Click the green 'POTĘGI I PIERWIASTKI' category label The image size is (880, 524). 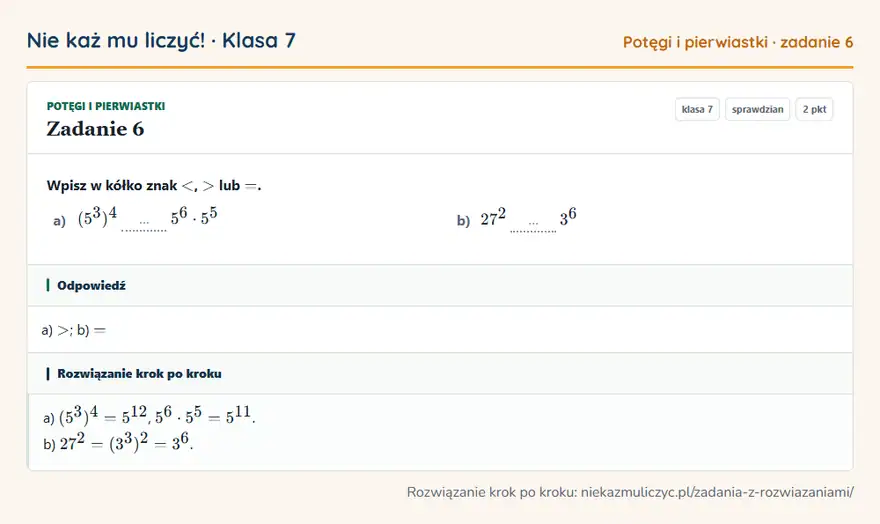pyautogui.click(x=106, y=106)
